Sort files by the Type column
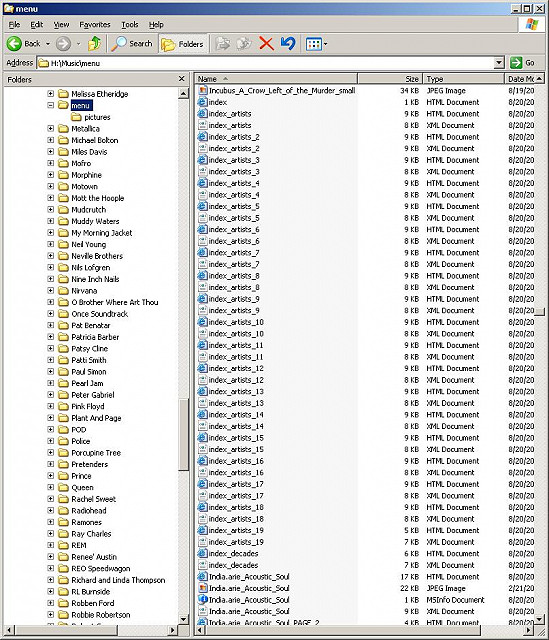The width and height of the screenshot is (549, 640). [x=463, y=79]
